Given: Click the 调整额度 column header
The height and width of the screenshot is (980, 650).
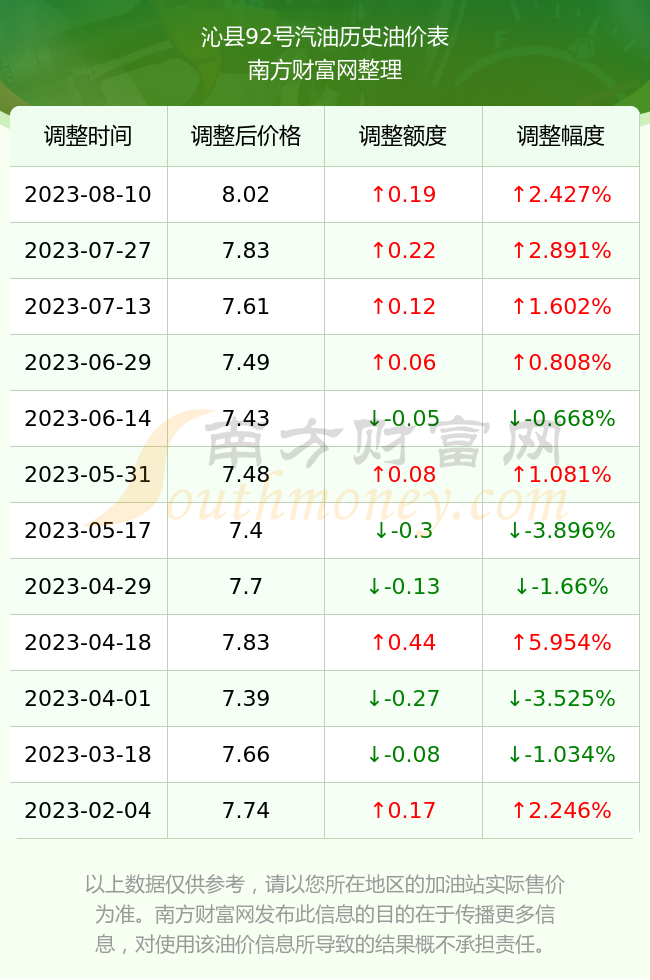Looking at the screenshot, I should point(403,136).
